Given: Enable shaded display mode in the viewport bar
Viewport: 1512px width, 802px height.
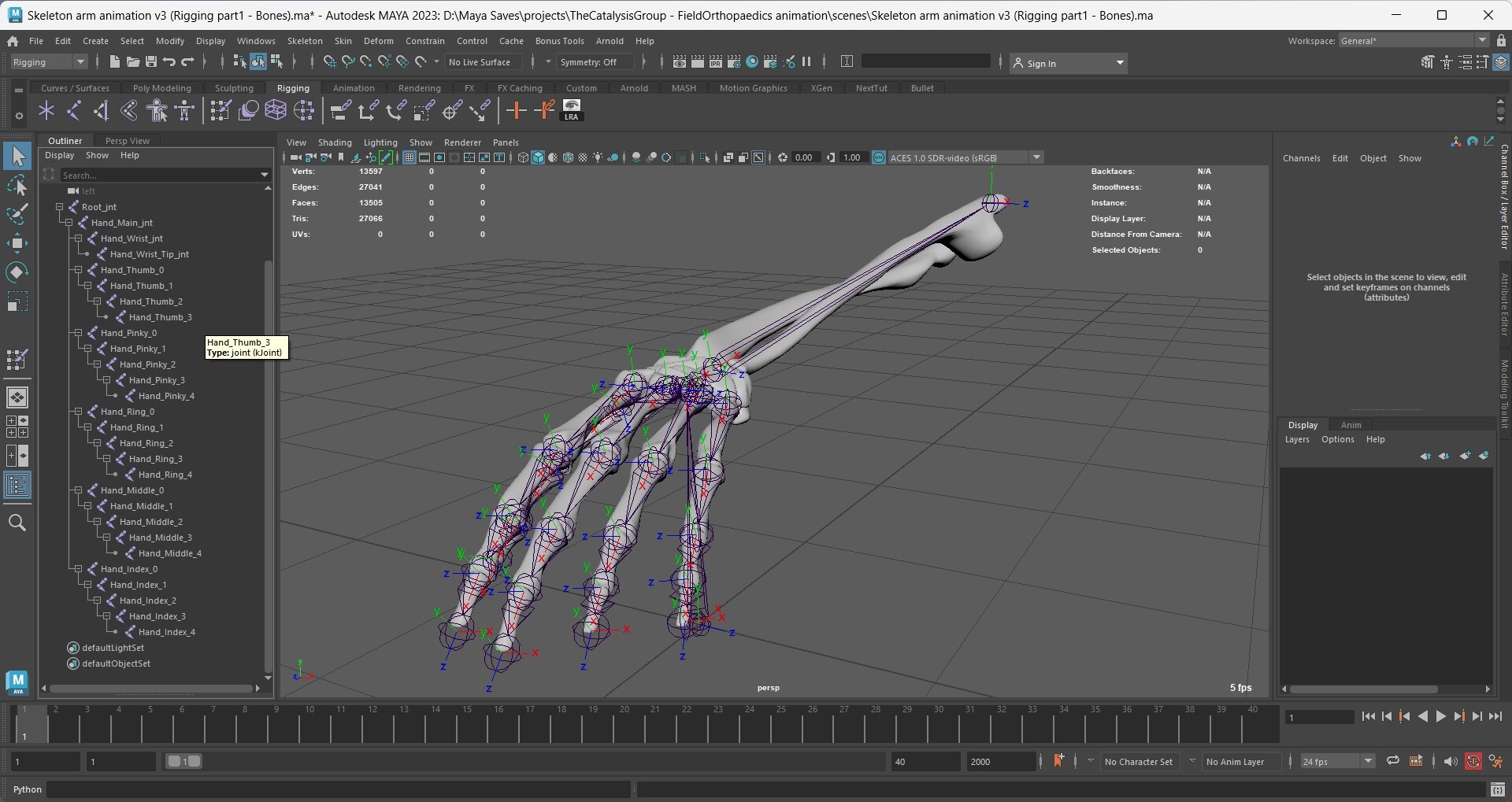Looking at the screenshot, I should [539, 157].
